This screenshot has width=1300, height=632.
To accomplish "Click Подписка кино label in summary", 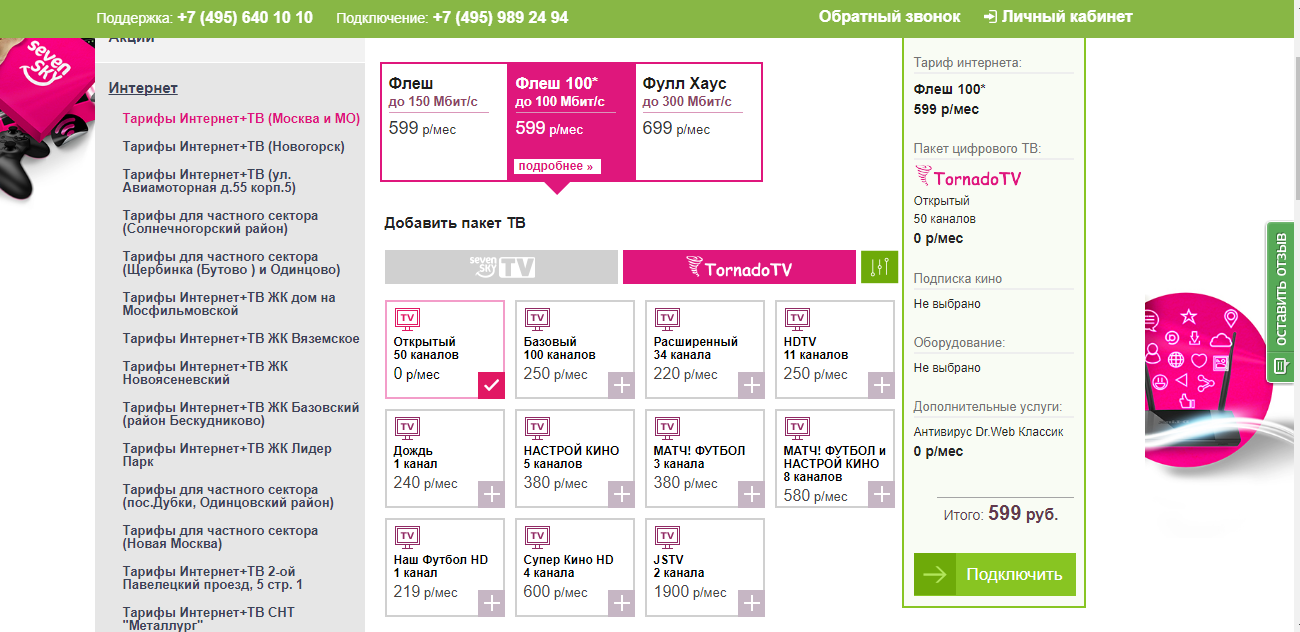I will 958,279.
